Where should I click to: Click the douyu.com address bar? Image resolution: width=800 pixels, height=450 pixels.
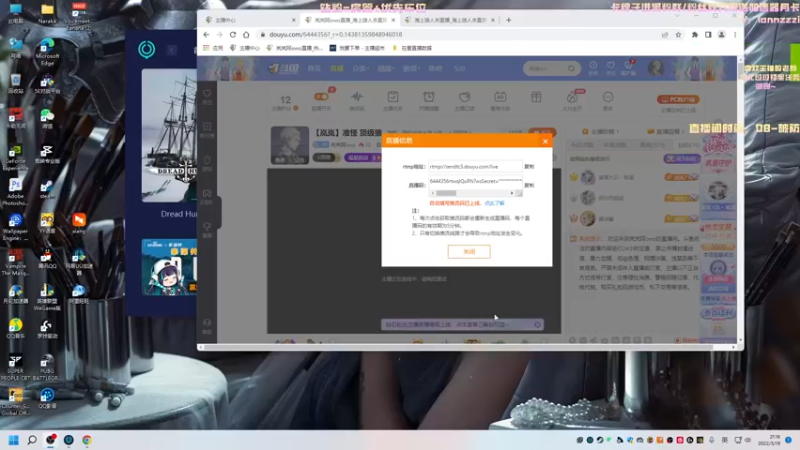coord(454,35)
